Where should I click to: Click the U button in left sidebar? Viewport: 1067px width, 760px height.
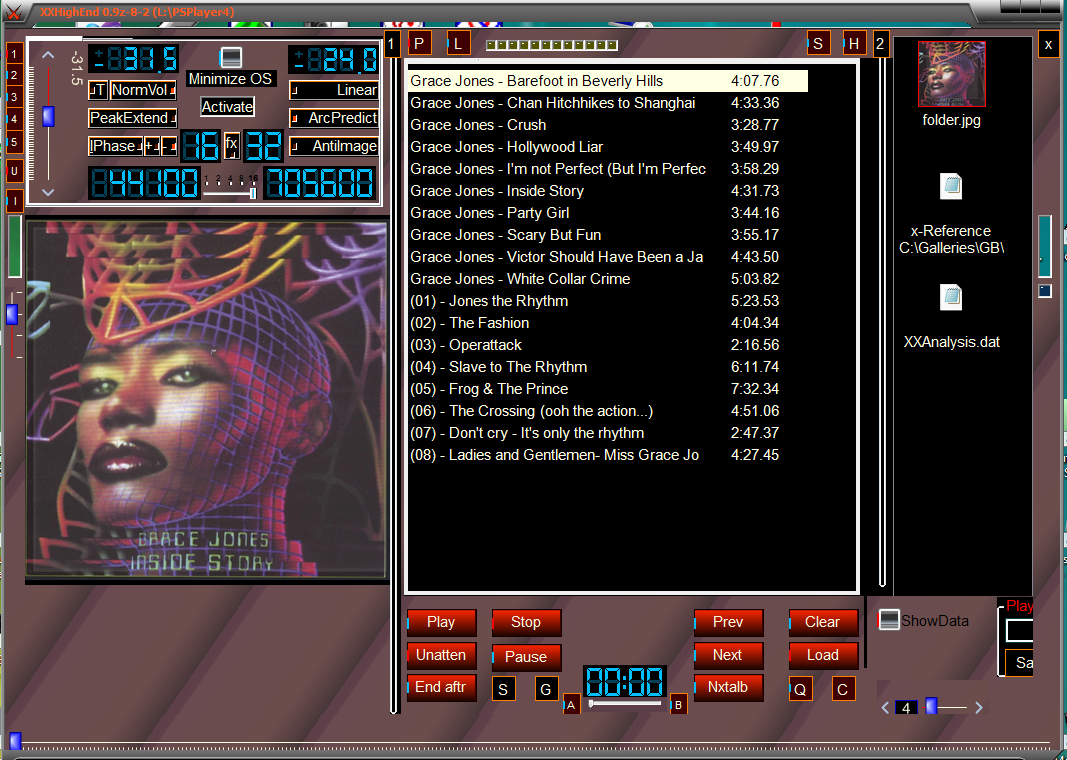(14, 170)
